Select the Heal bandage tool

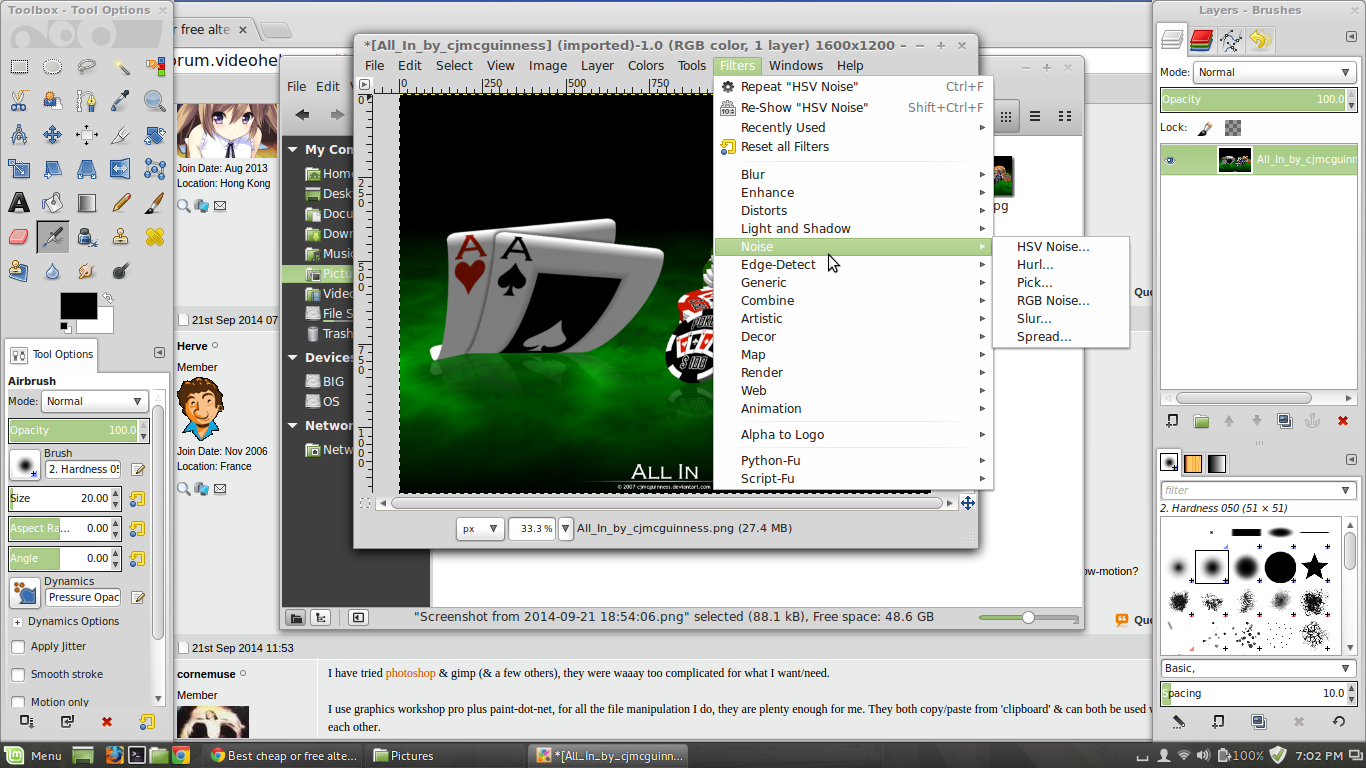[154, 237]
